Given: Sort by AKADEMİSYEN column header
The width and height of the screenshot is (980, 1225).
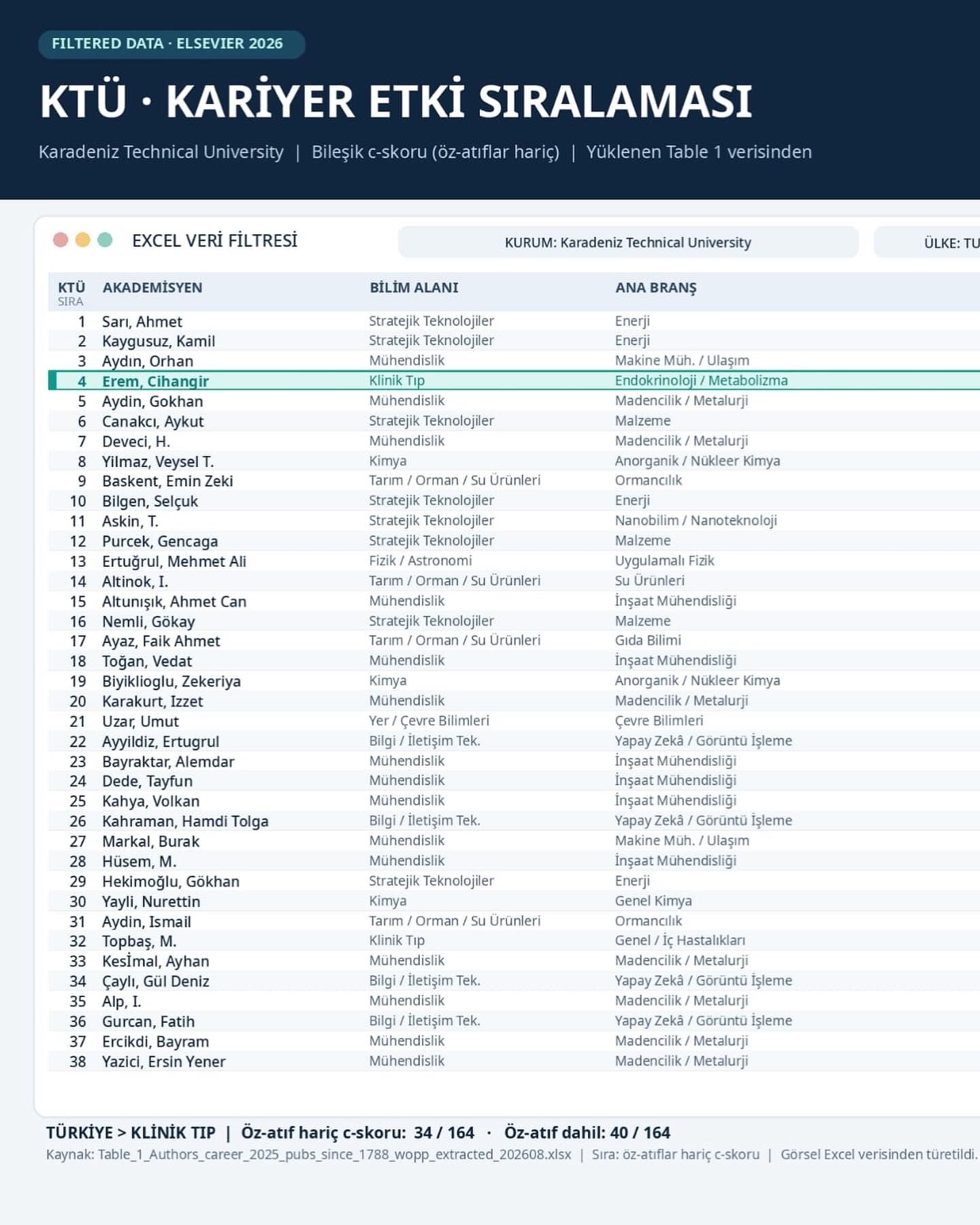Looking at the screenshot, I should tap(152, 287).
